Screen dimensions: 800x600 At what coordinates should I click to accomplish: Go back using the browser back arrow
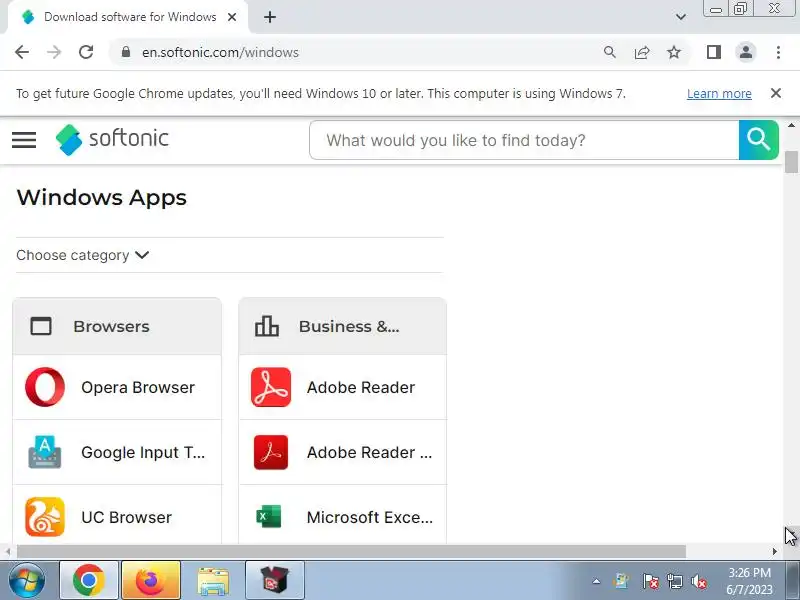[22, 52]
